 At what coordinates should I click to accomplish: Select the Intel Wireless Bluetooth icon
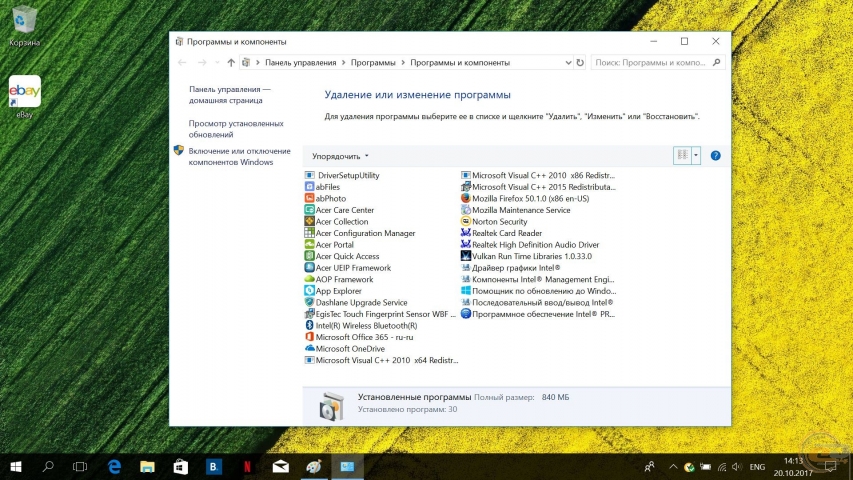click(x=310, y=325)
